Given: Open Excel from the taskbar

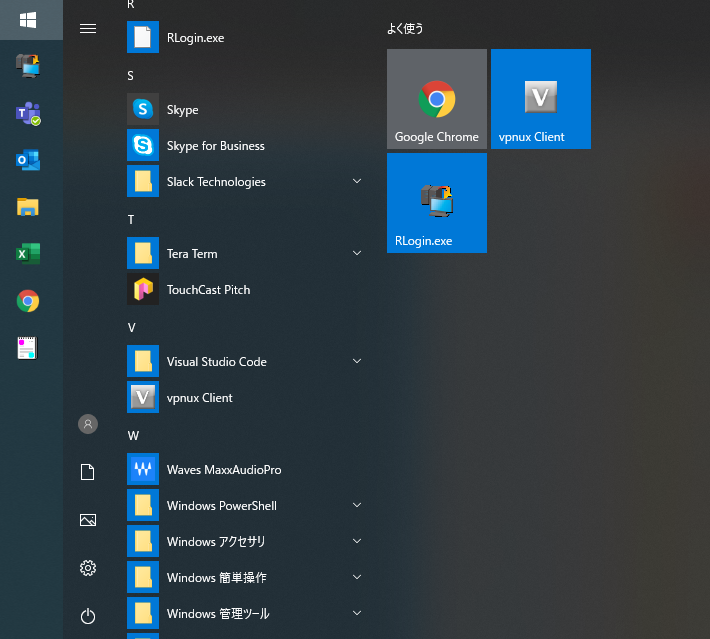Looking at the screenshot, I should [x=28, y=254].
